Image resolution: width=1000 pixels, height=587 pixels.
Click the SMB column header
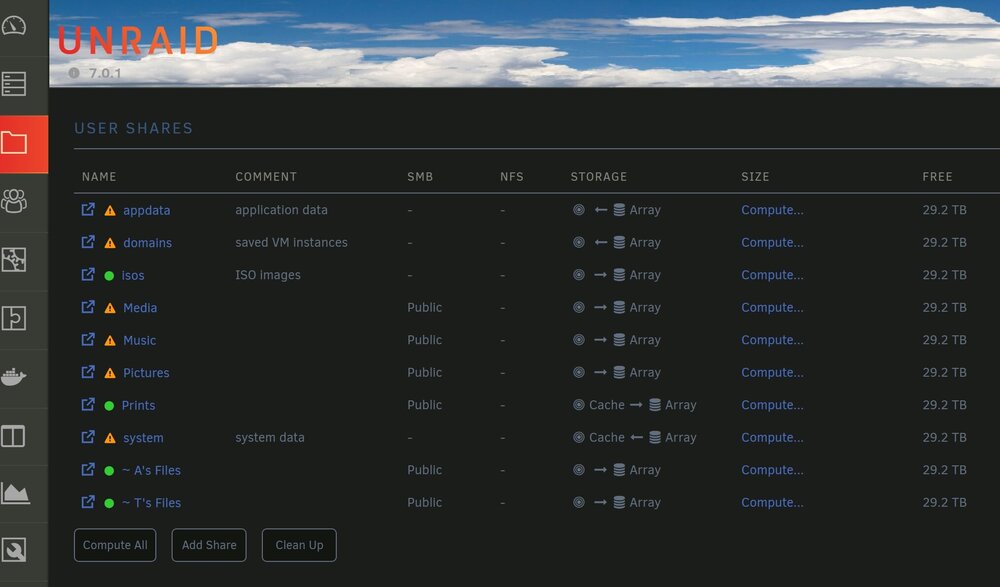pos(420,177)
